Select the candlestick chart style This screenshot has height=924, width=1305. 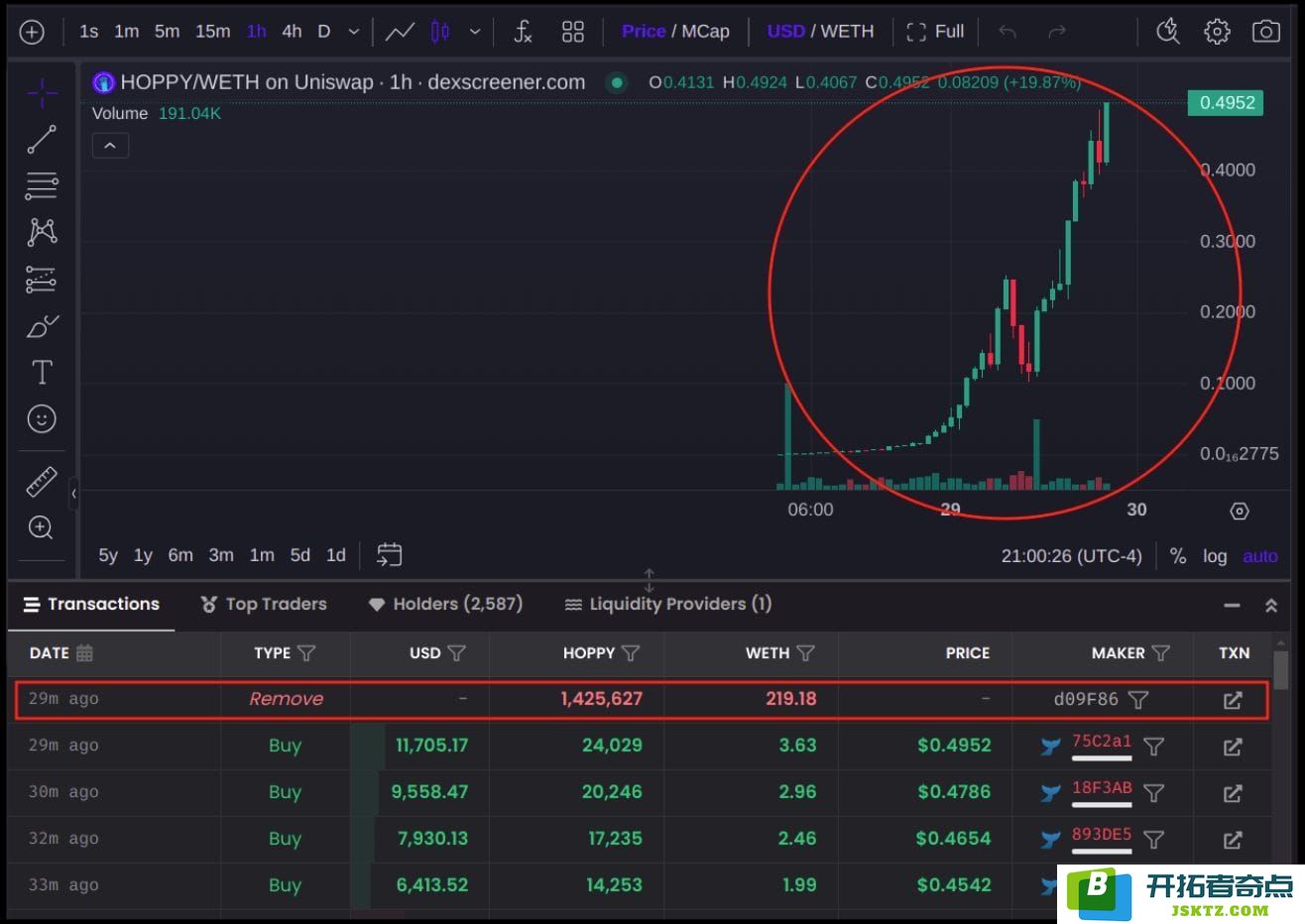point(440,32)
